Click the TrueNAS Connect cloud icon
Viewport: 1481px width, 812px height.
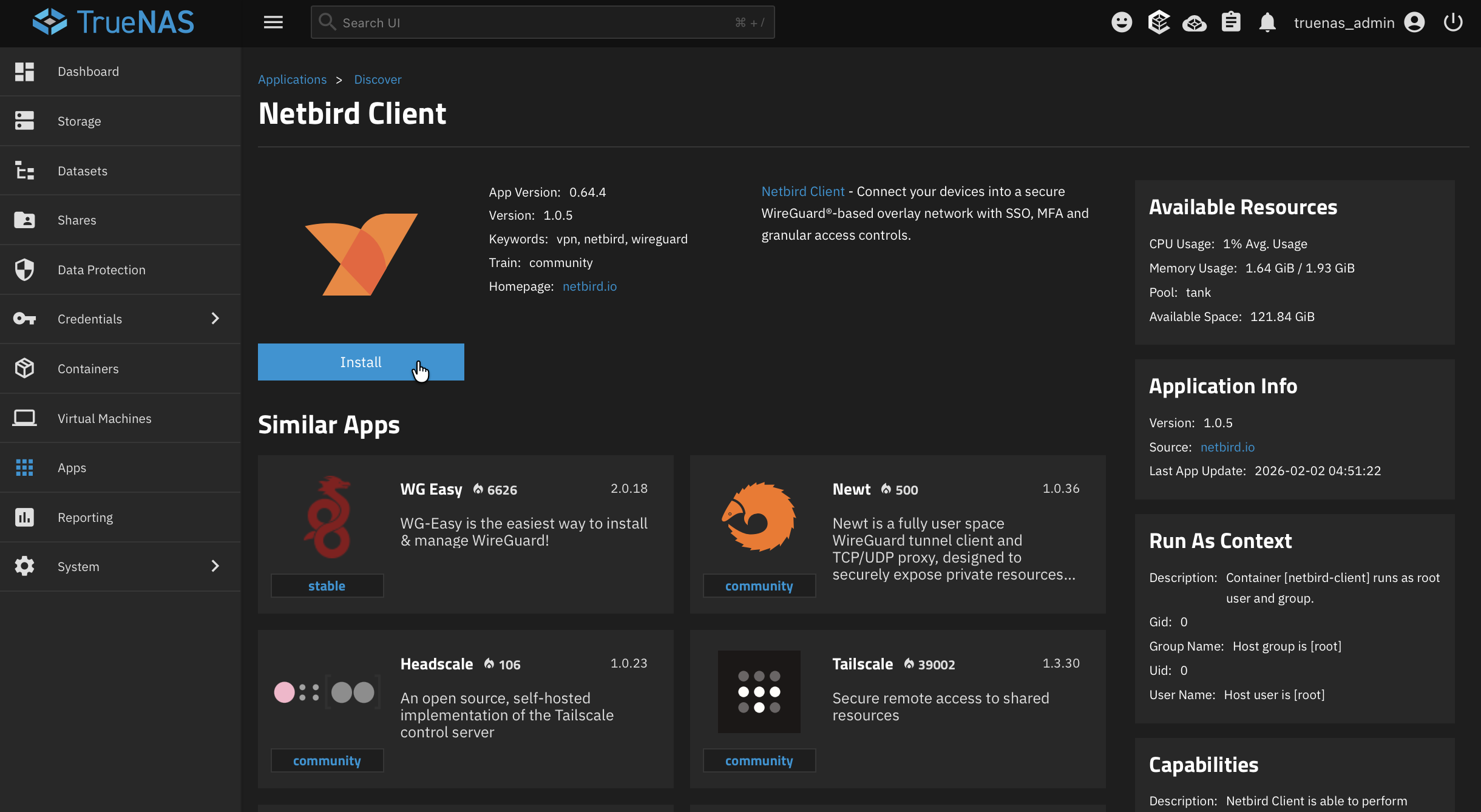tap(1194, 23)
